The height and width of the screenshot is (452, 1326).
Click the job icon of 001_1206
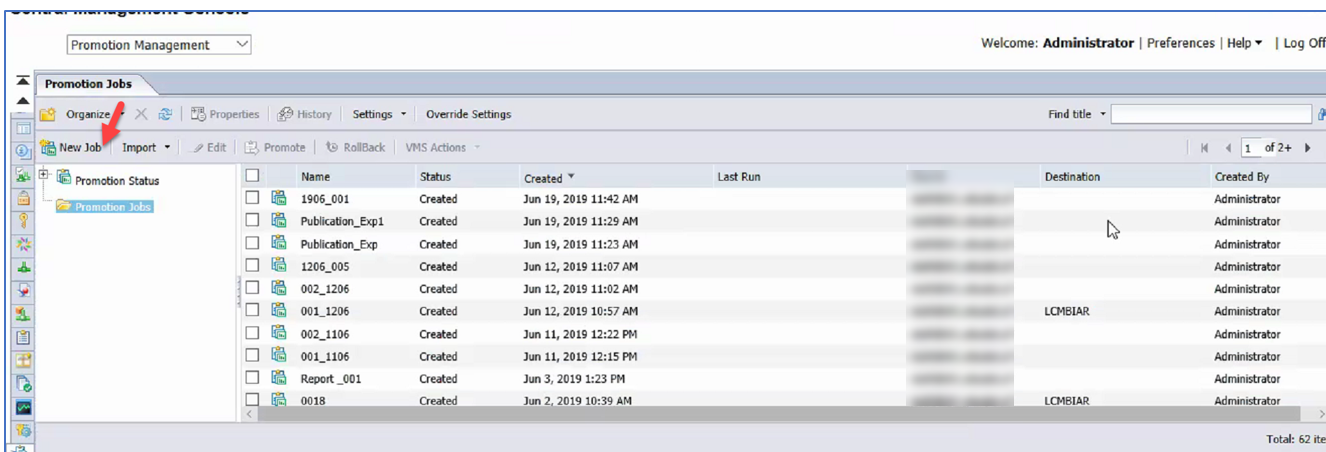click(280, 311)
